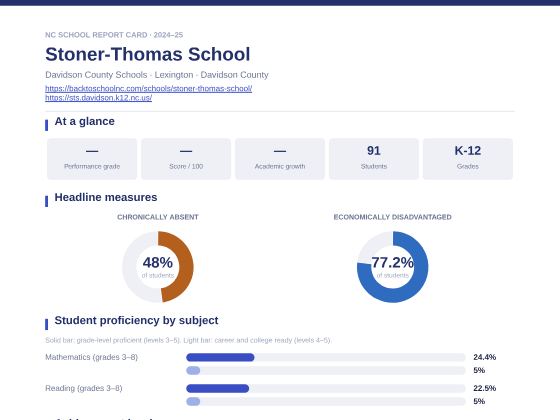The image size is (560, 420).
Task: Click the 48% chronically absent donut chart
Action: pos(158,267)
